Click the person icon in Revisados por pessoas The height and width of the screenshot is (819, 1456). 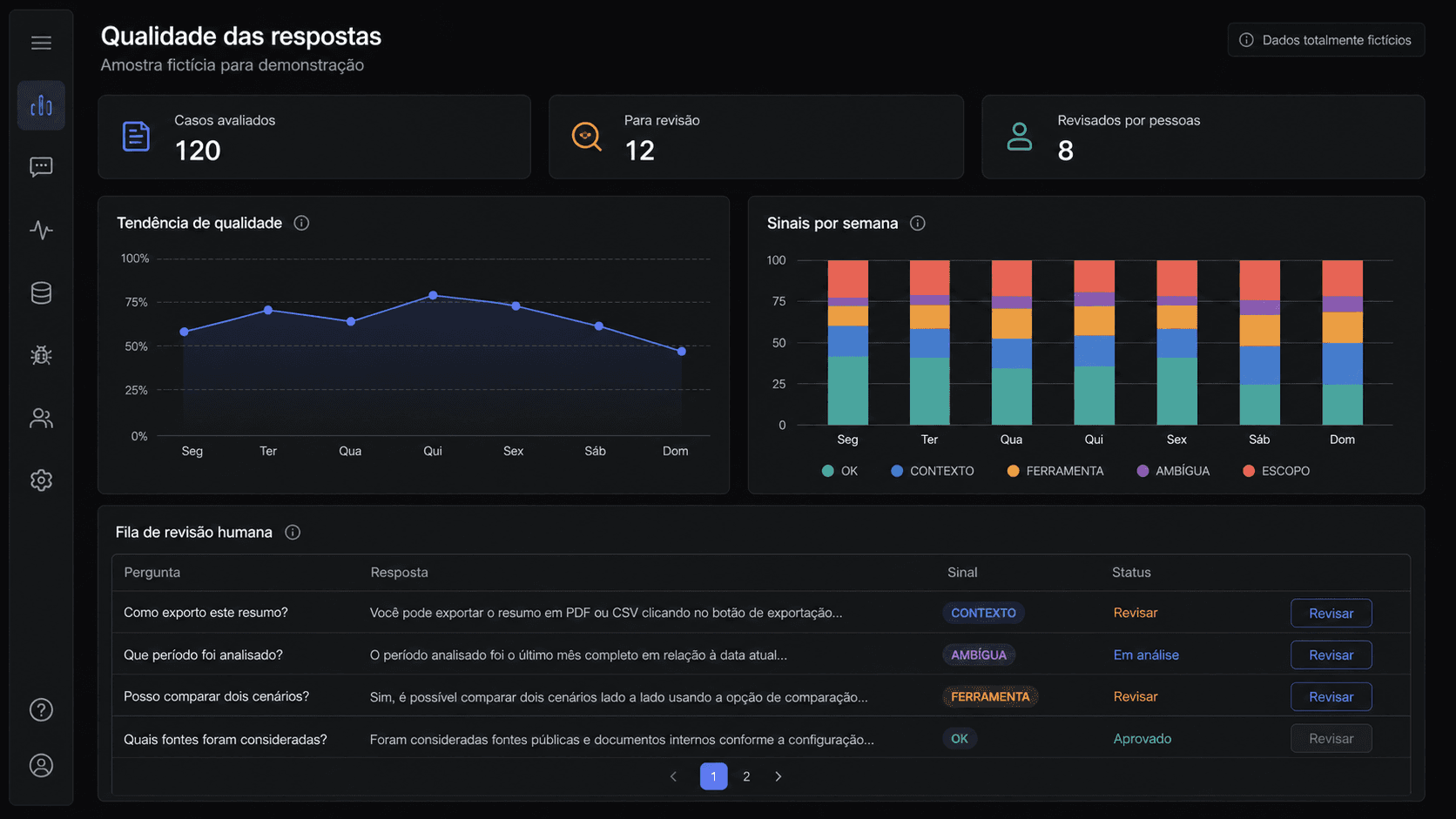tap(1019, 137)
